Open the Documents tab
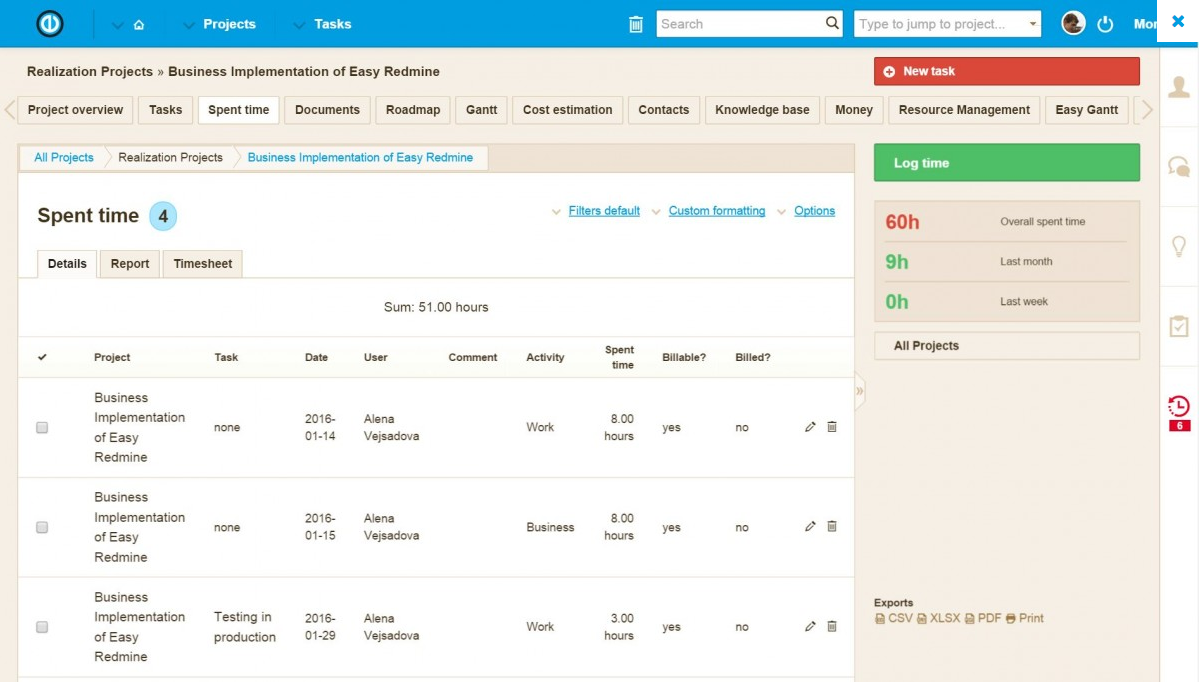Viewport: 1199px width, 682px height. [327, 110]
